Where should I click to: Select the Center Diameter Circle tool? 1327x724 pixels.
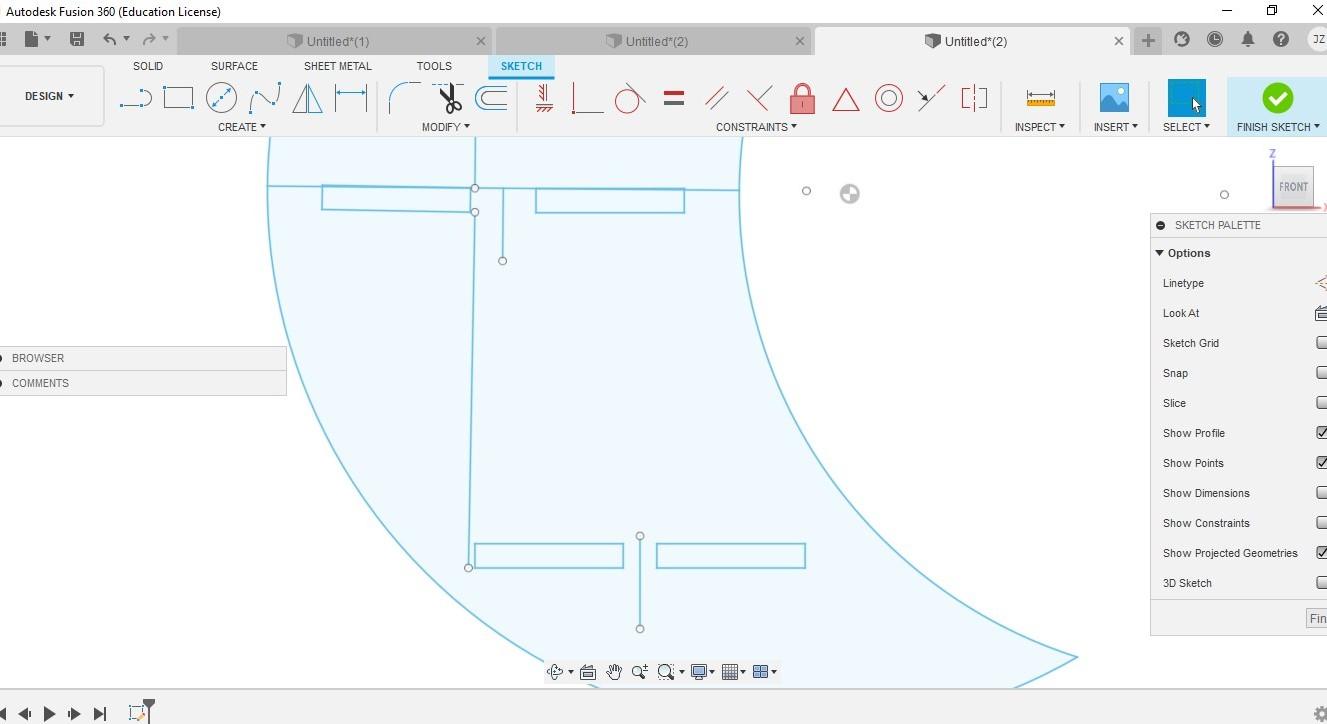pos(221,98)
